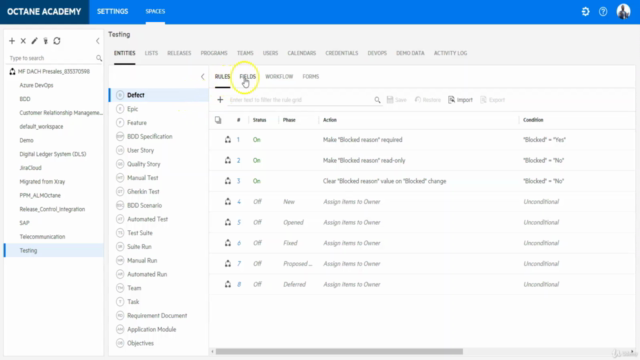Click the add space plus icon
This screenshot has height=360, width=640.
click(x=12, y=41)
